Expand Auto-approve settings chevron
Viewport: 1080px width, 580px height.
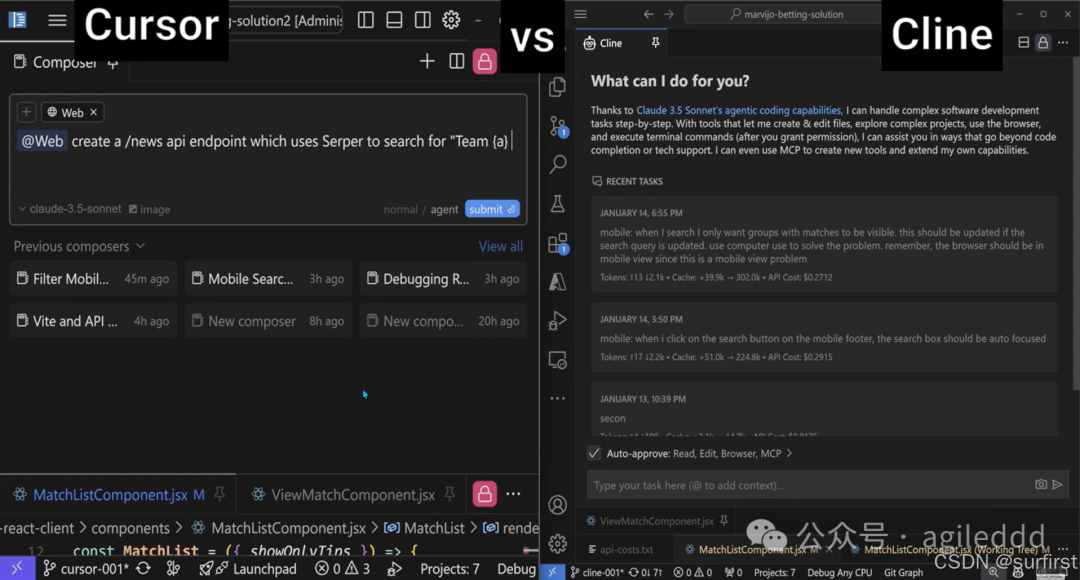coord(789,453)
